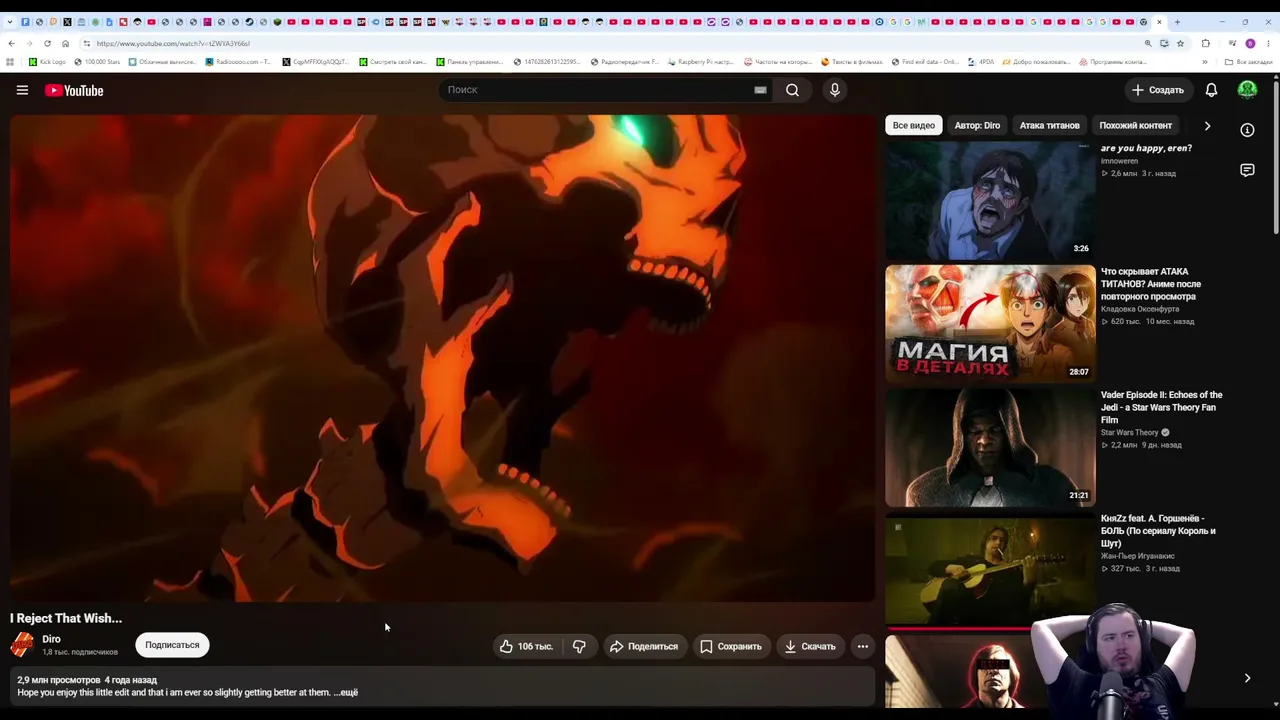Open the Vader Episode II video thumbnail
Screen dimensions: 1280x720
point(990,447)
